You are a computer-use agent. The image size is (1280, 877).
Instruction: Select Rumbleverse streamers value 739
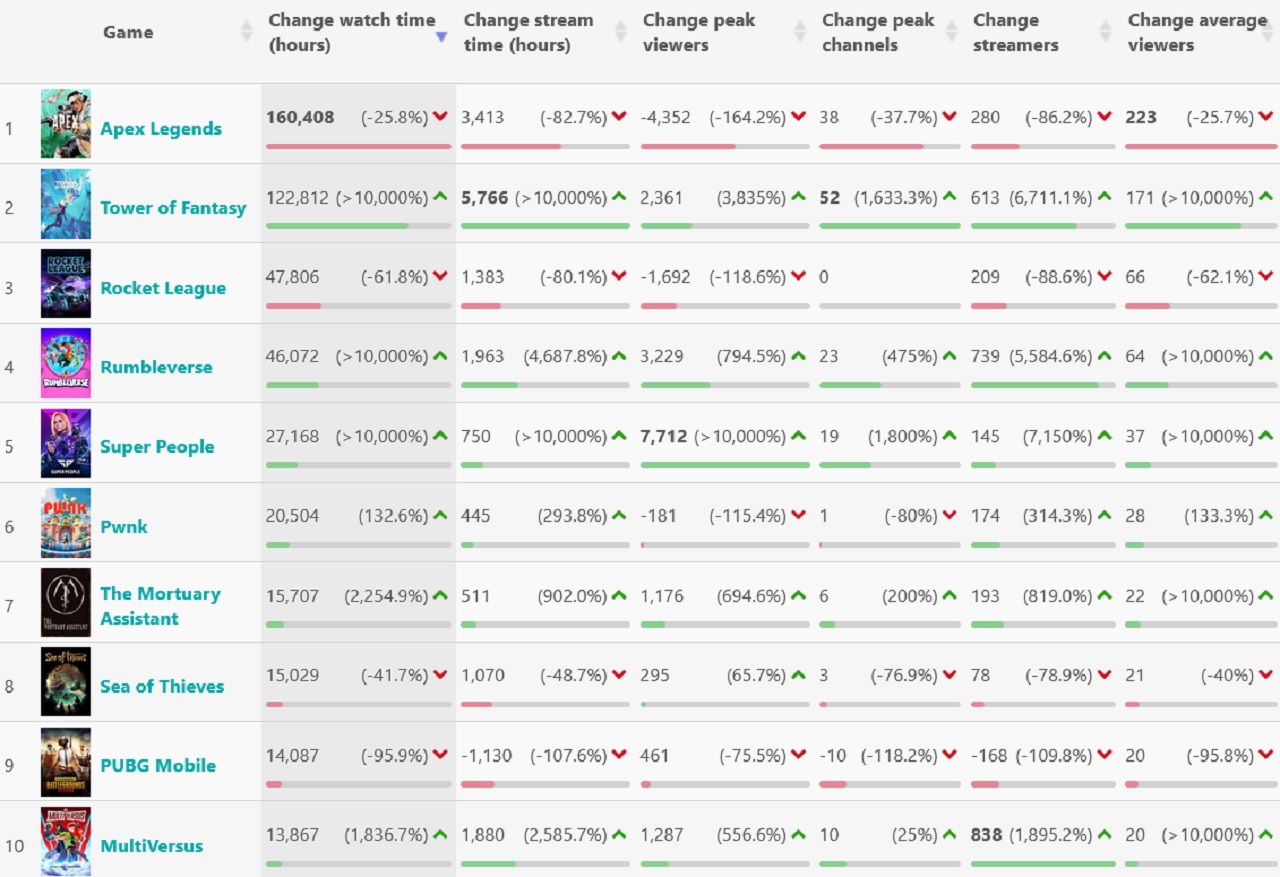click(x=985, y=356)
